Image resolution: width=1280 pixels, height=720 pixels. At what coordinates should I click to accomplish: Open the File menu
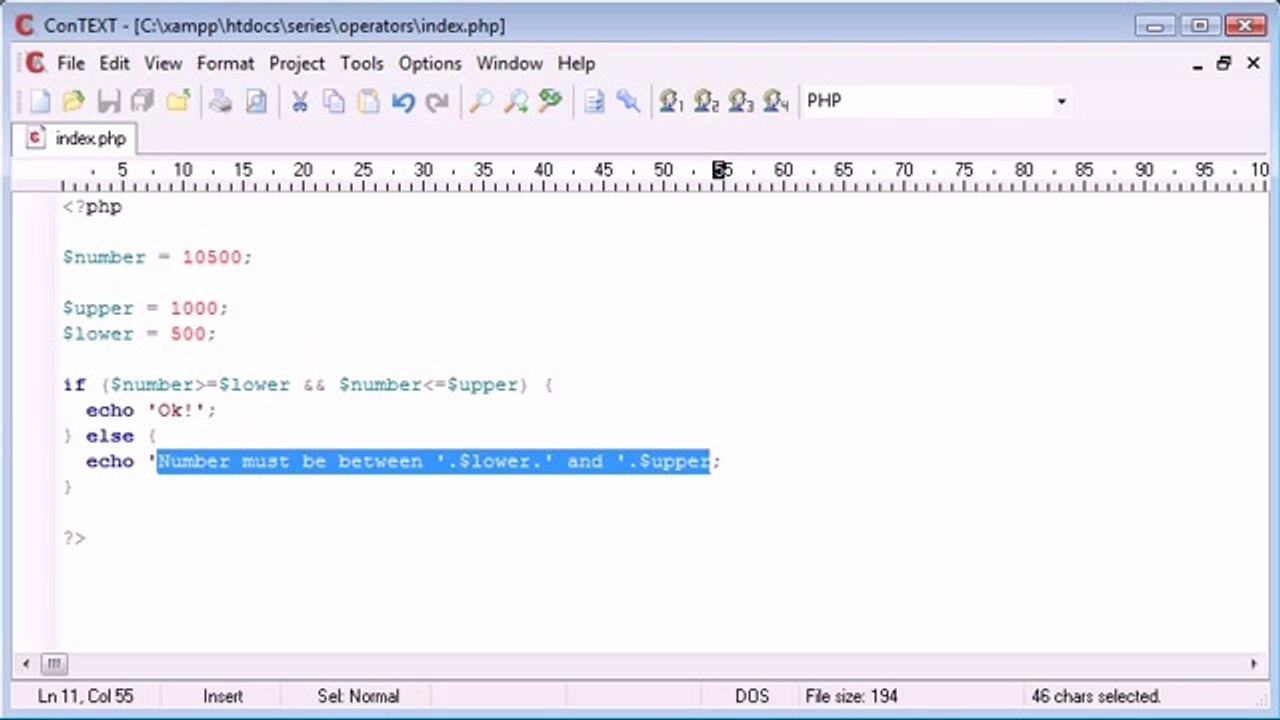(x=71, y=63)
